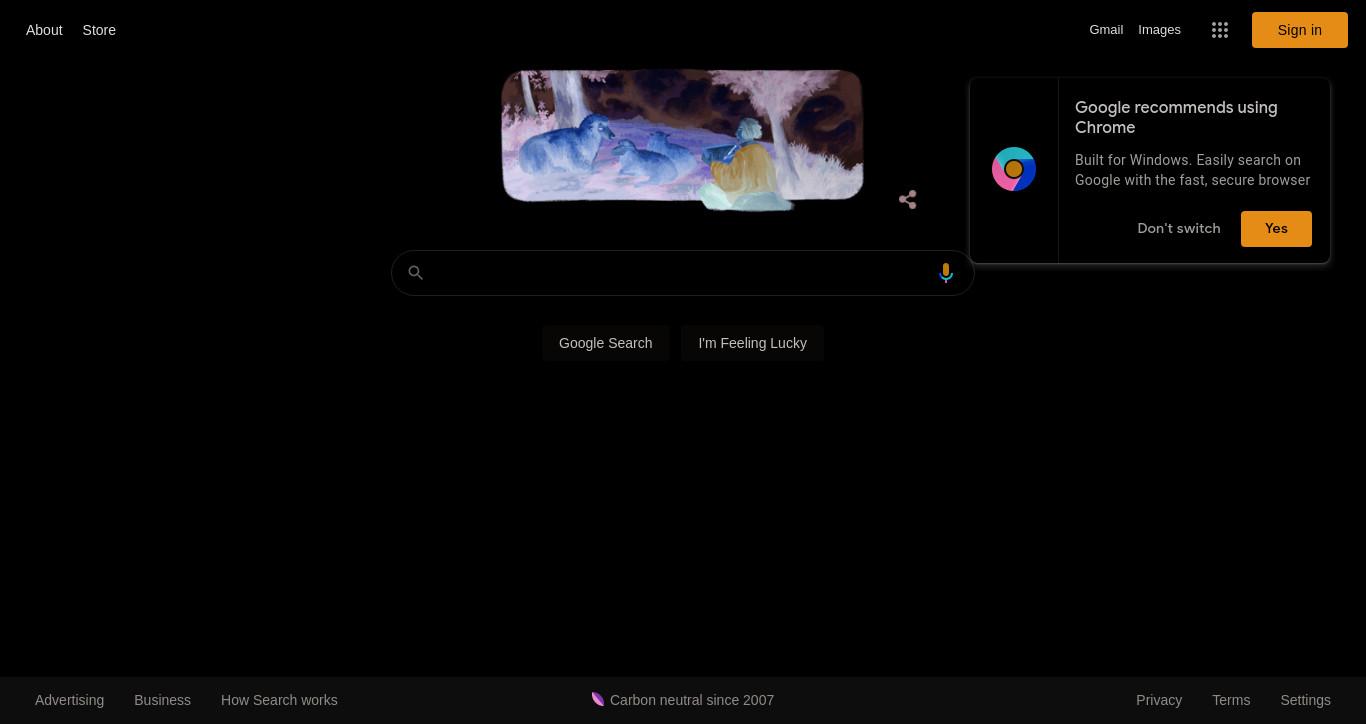Share the Google Doodle via share icon
The image size is (1366, 724).
tap(907, 200)
